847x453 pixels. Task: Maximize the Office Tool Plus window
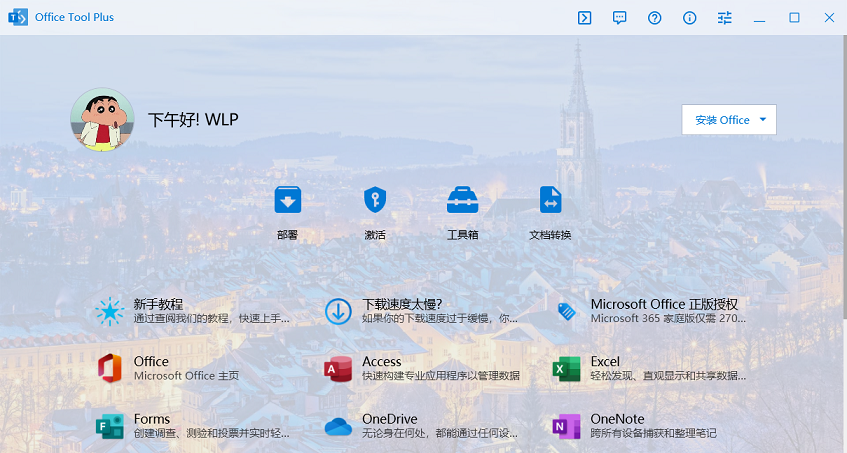pyautogui.click(x=794, y=18)
